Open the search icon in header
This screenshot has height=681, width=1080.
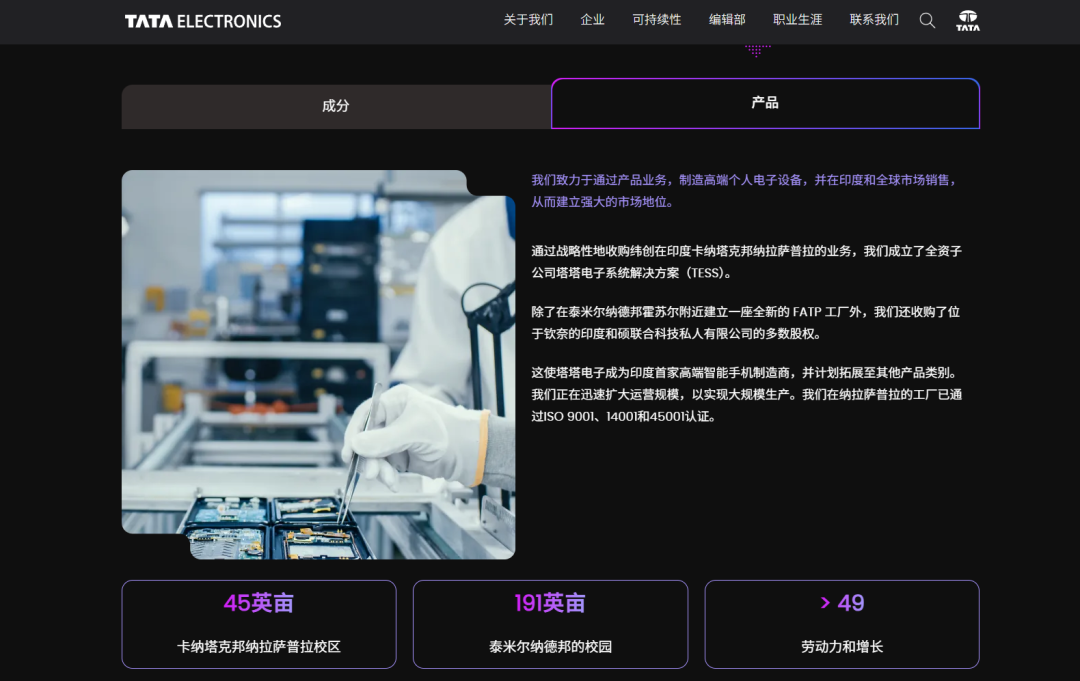(x=927, y=21)
